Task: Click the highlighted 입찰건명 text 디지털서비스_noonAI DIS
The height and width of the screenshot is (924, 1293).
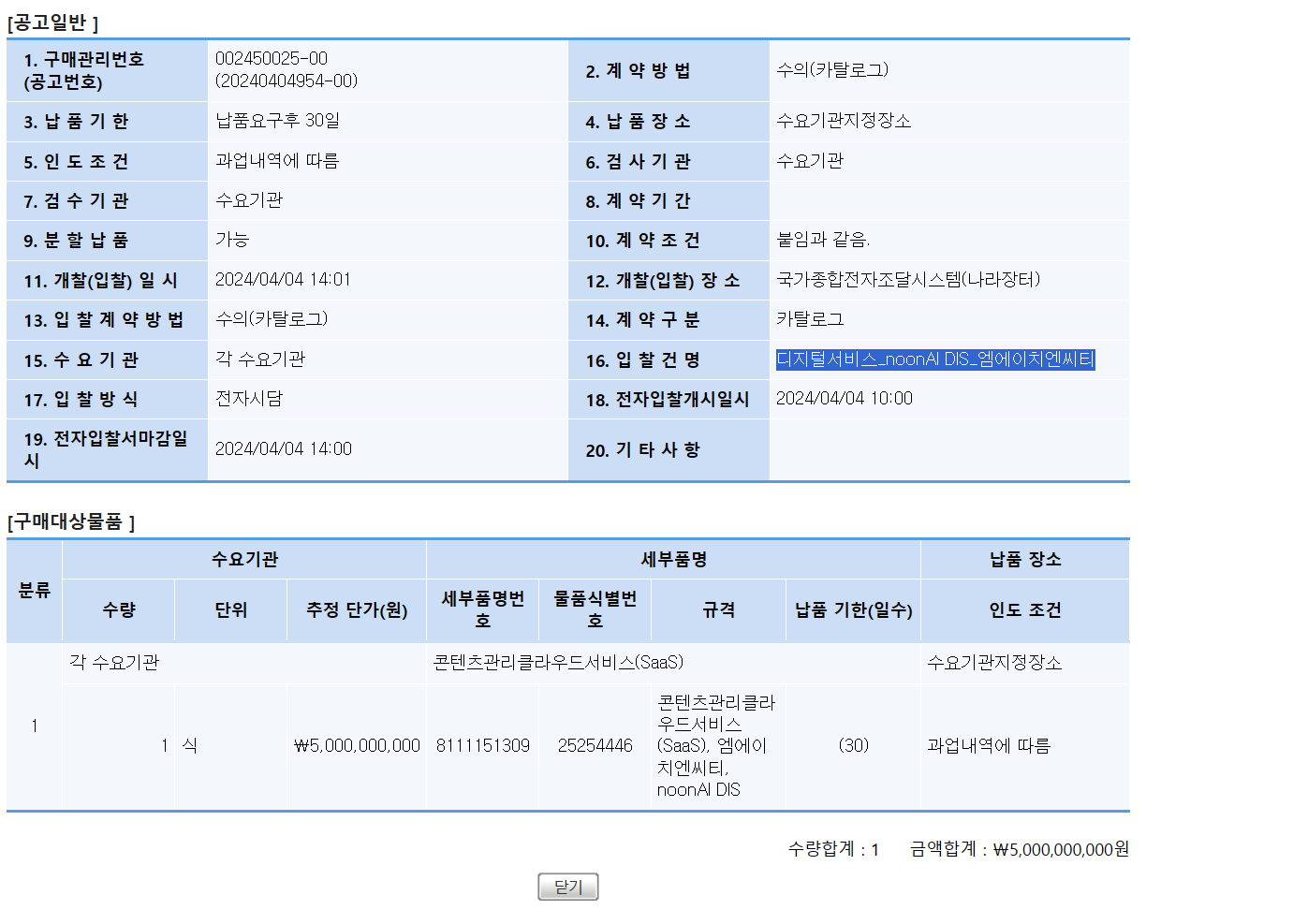Action: 934,359
